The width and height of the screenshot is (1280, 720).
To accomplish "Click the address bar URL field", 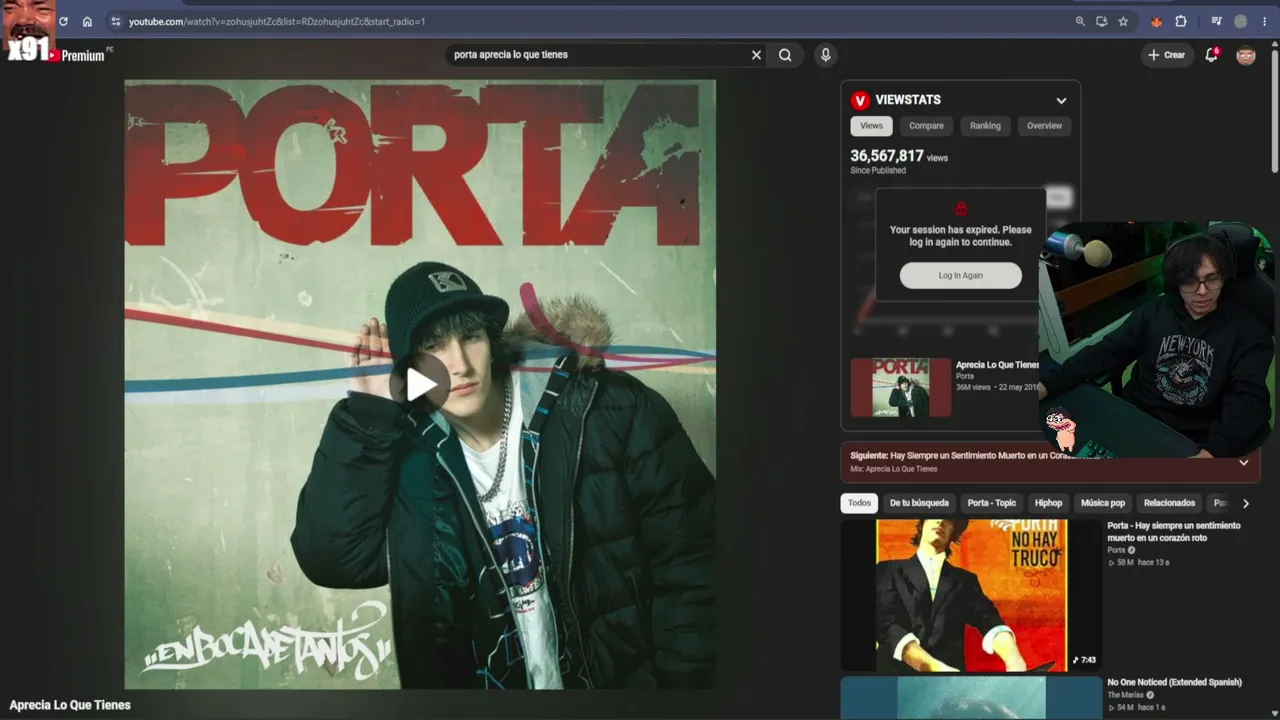I will coord(590,21).
